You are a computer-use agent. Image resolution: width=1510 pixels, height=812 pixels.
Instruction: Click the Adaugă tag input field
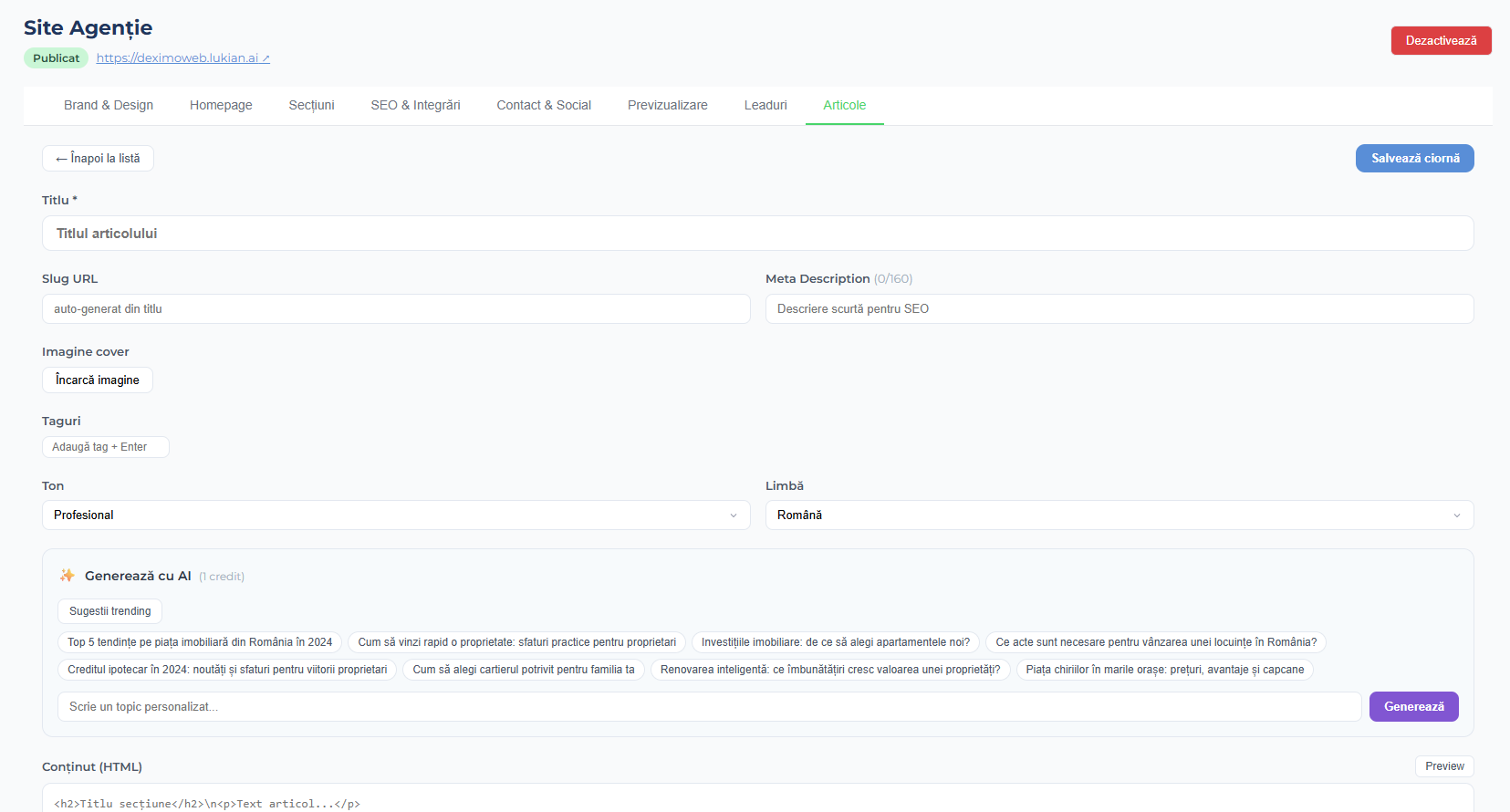[105, 447]
